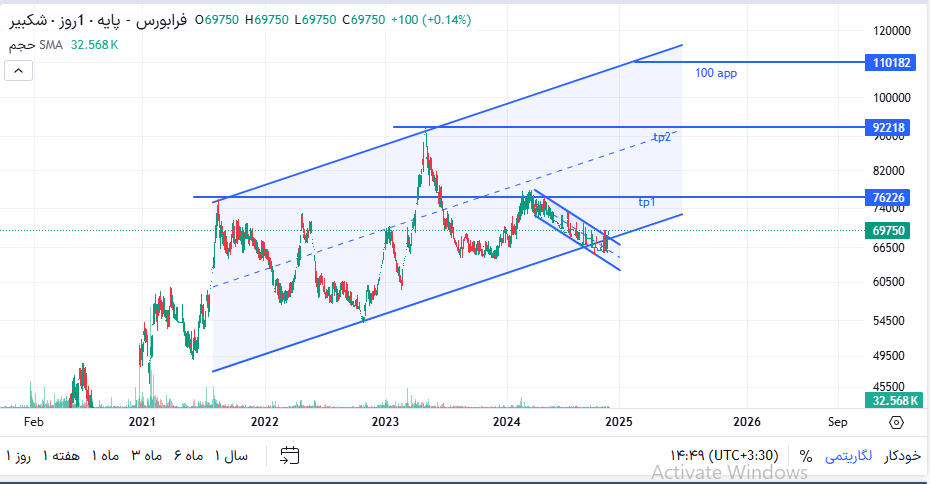Select the tp2 annotation label
The image size is (930, 484).
pyautogui.click(x=662, y=137)
